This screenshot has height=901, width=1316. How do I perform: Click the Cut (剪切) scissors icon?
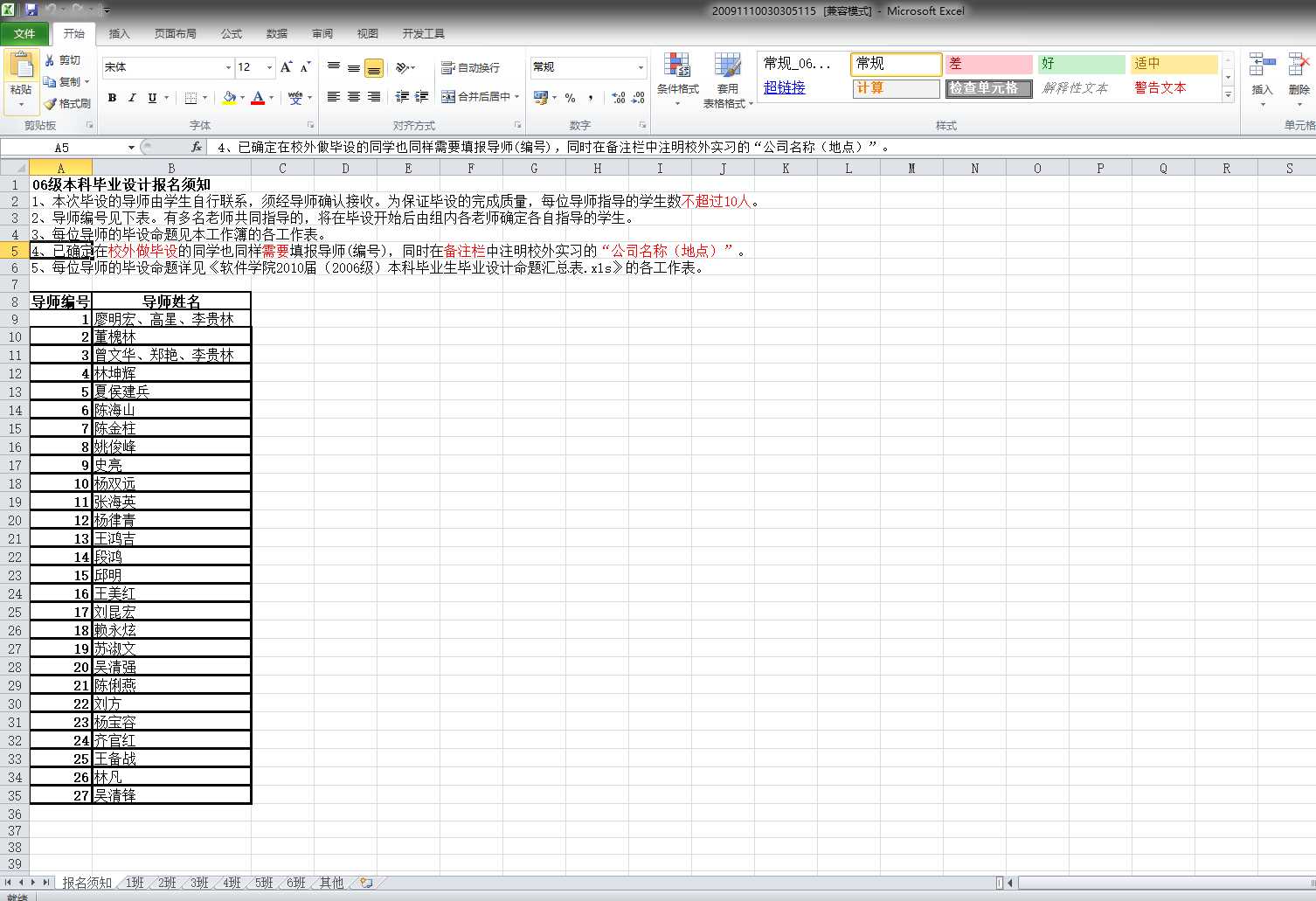pyautogui.click(x=51, y=60)
